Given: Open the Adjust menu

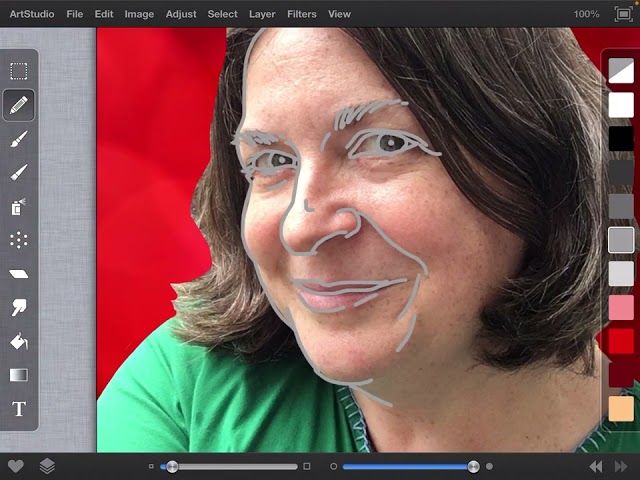Looking at the screenshot, I should click(181, 14).
